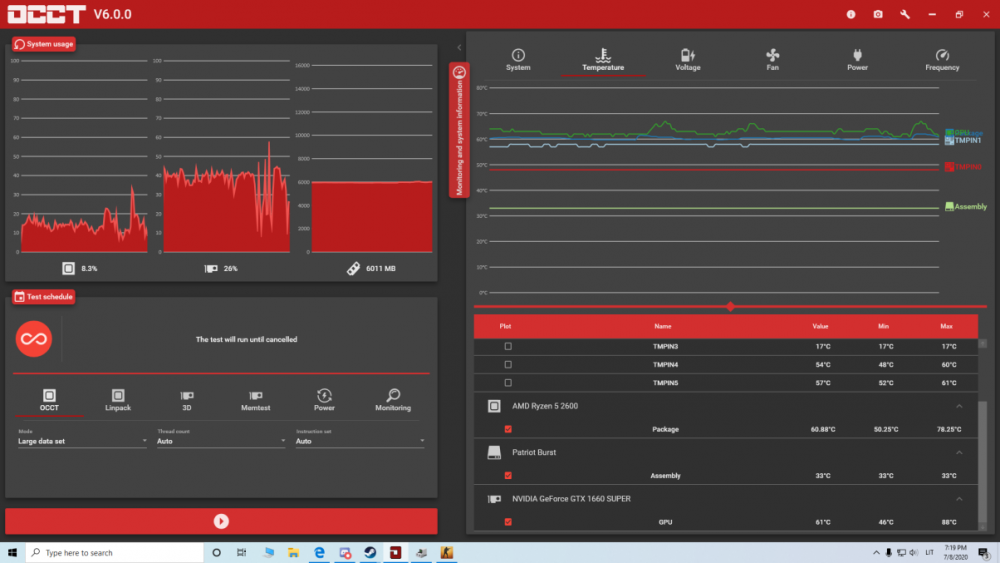Screen dimensions: 1000x563
Task: Click the Monitoring and system information side button
Action: pyautogui.click(x=459, y=130)
